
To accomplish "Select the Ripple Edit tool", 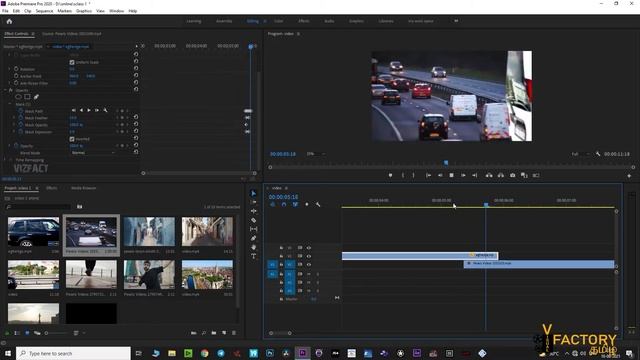I will pyautogui.click(x=253, y=211).
